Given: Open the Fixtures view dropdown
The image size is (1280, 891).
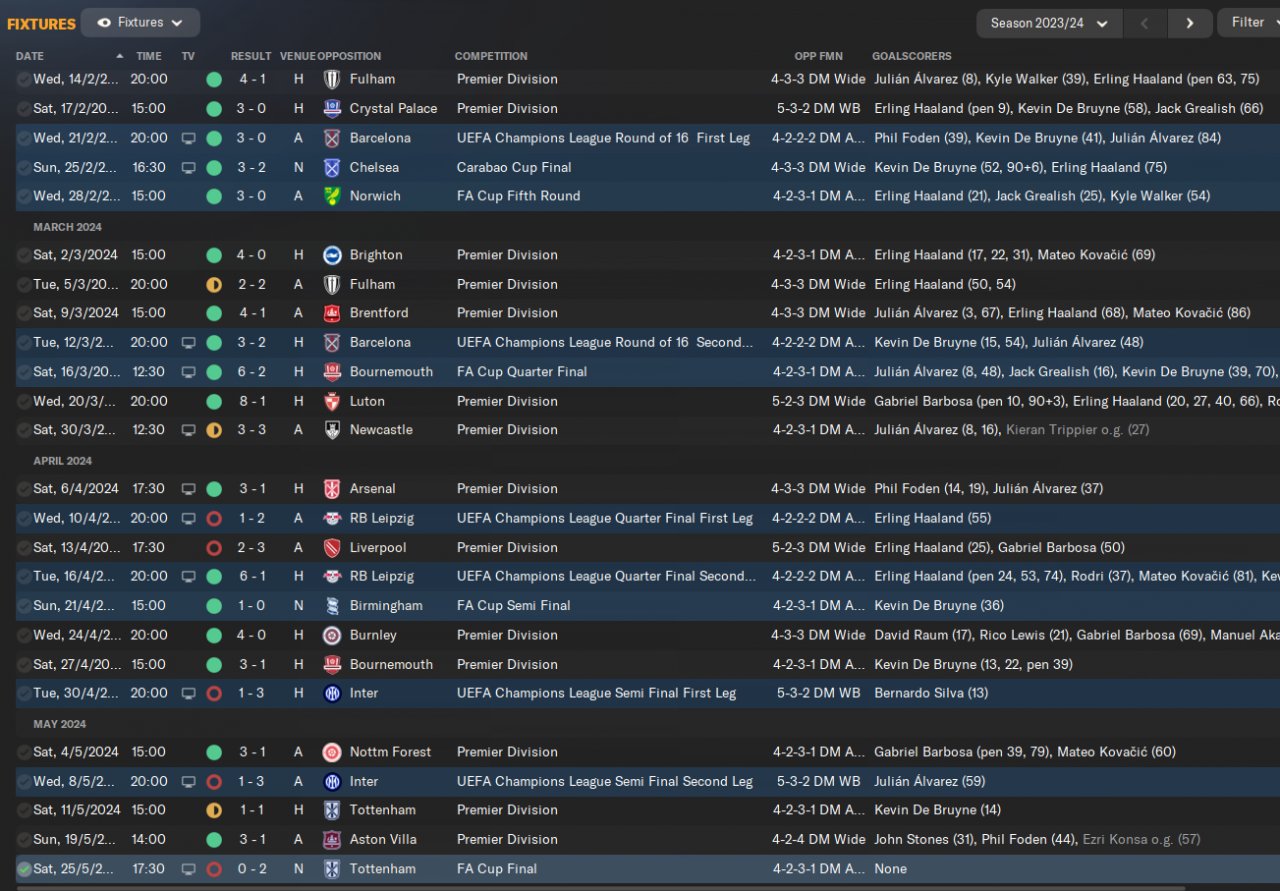Looking at the screenshot, I should (x=140, y=23).
